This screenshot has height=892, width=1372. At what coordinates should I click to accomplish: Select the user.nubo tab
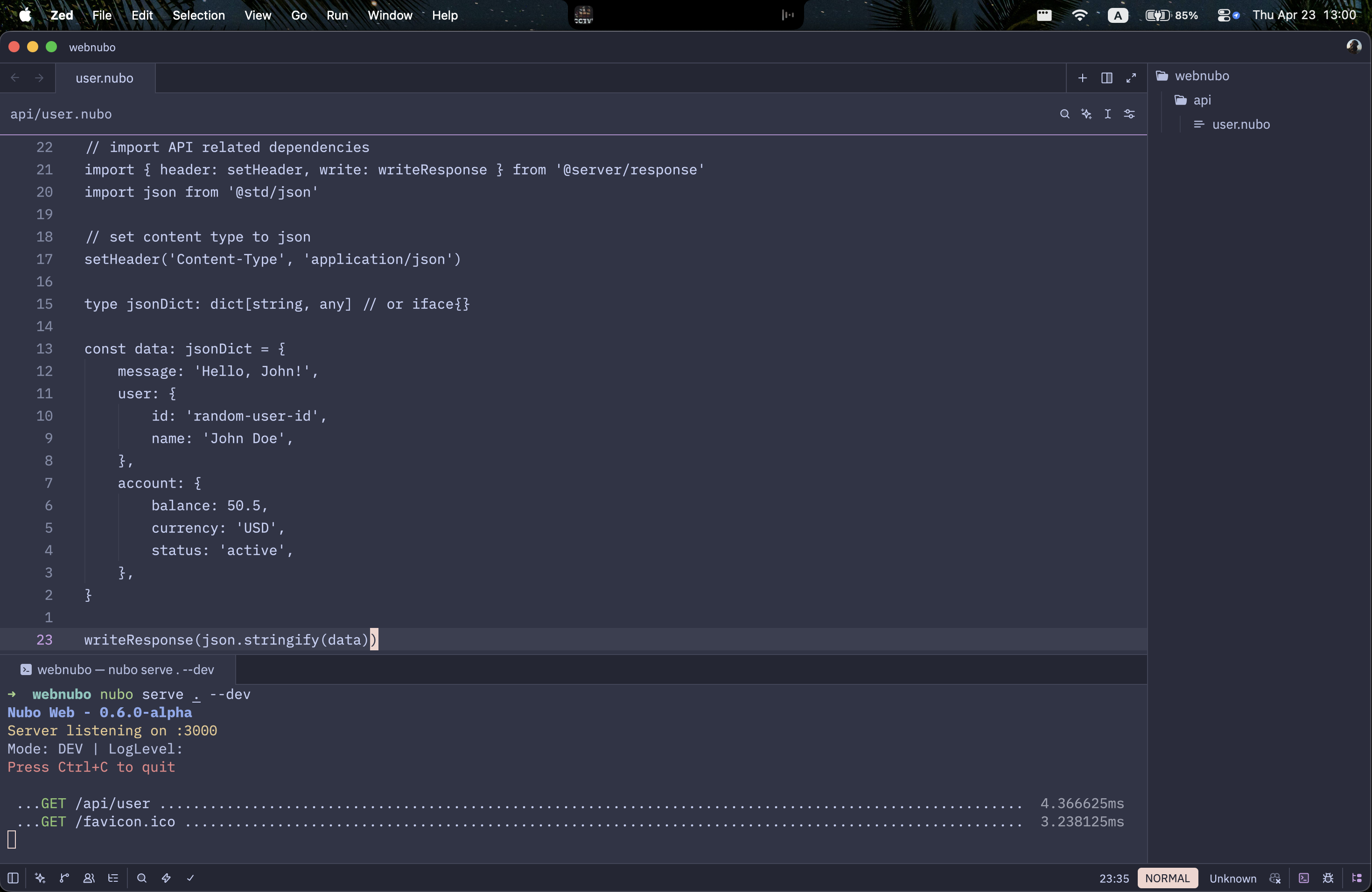104,78
